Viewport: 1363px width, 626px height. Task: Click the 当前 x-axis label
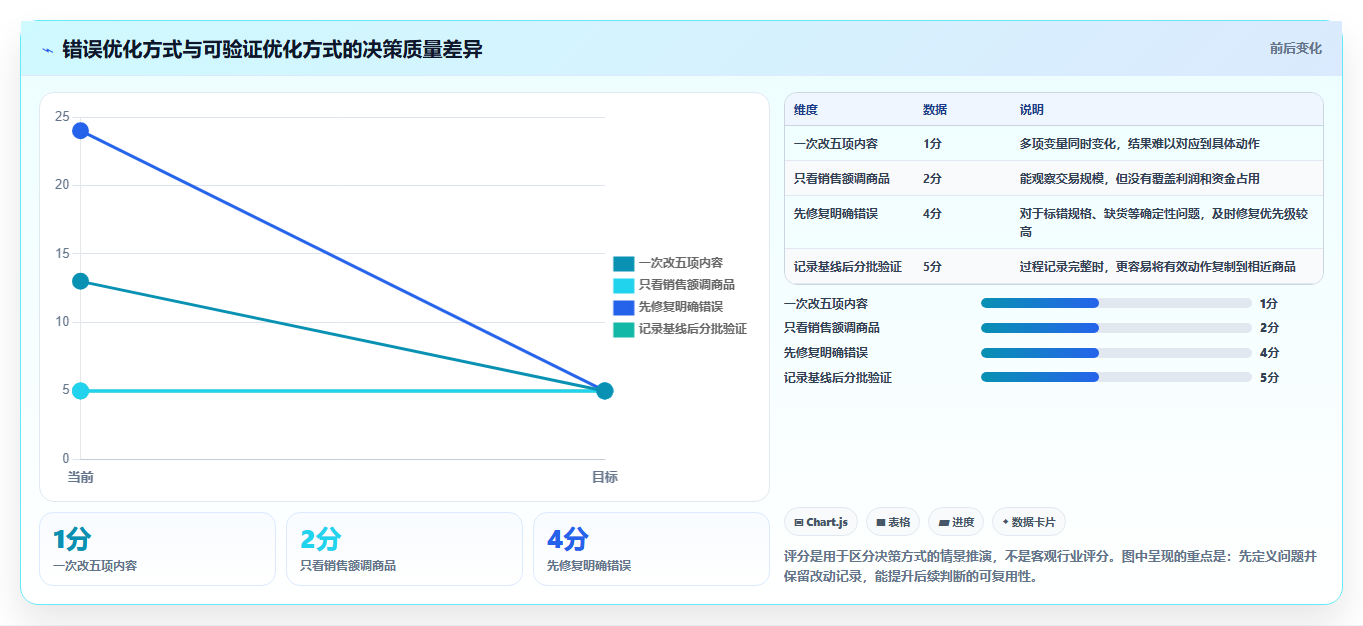[x=81, y=477]
